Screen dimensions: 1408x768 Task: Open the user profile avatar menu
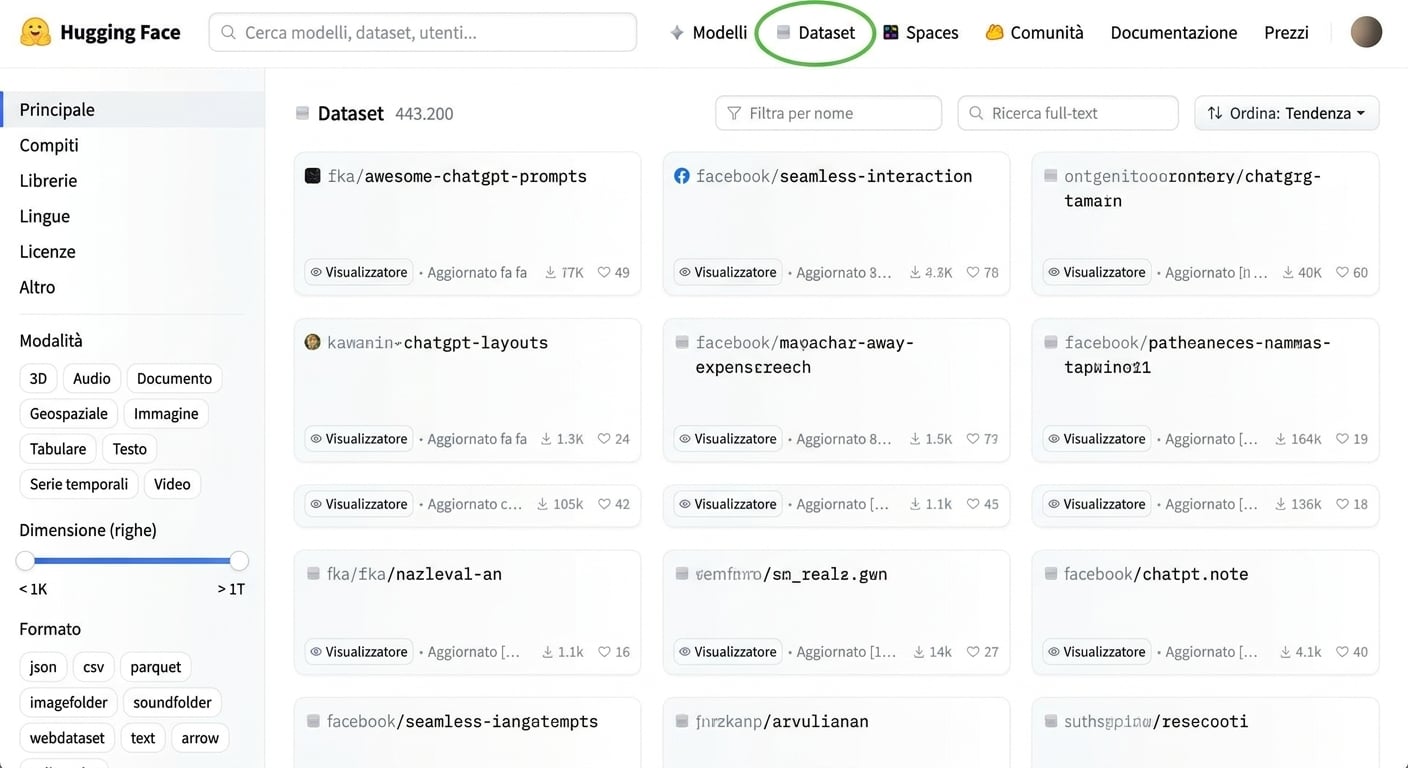pyautogui.click(x=1366, y=32)
